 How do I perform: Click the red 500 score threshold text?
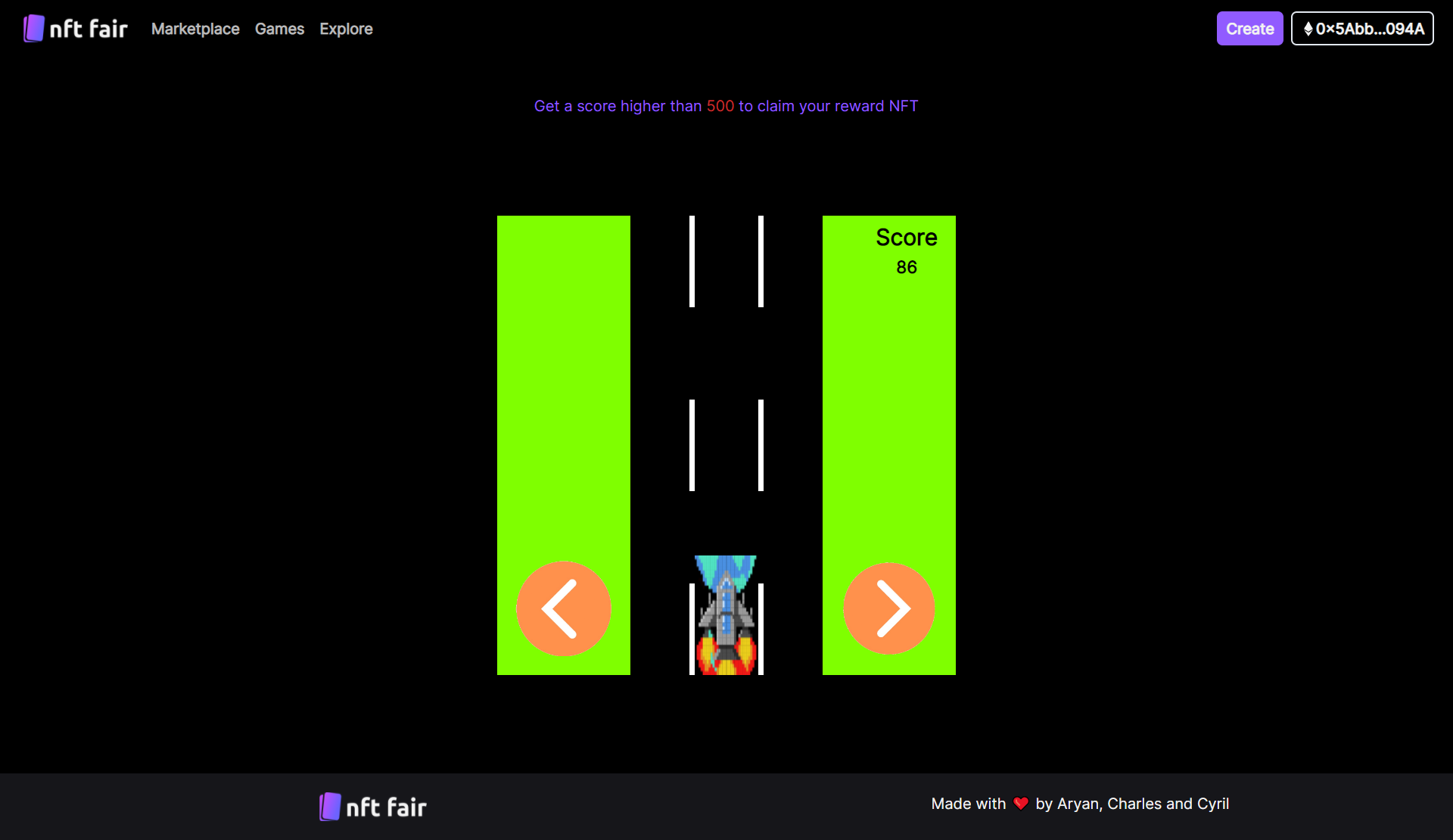pyautogui.click(x=720, y=106)
